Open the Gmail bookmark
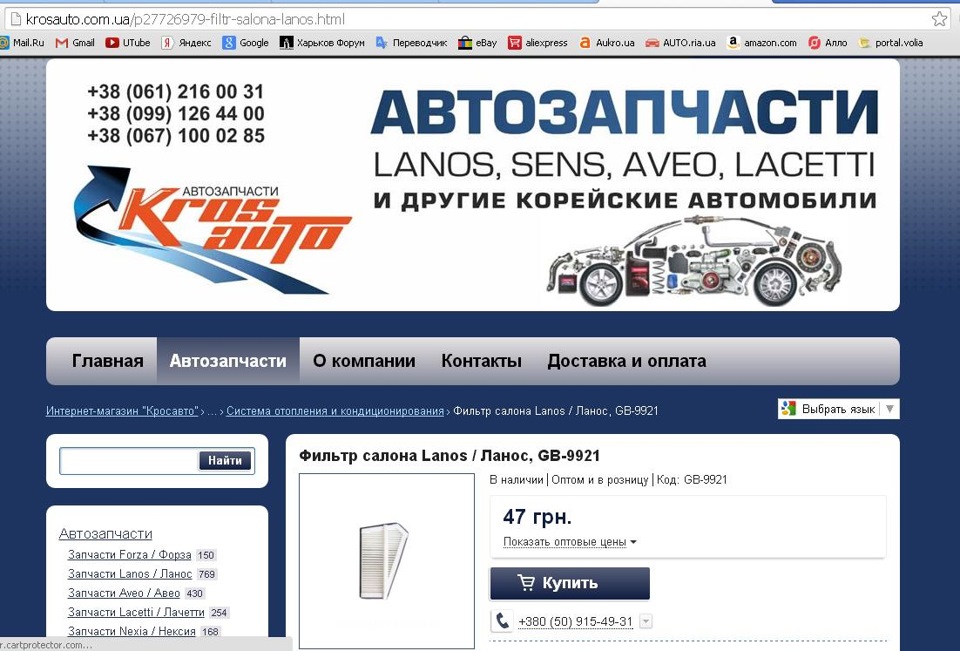960x651 pixels. (75, 43)
